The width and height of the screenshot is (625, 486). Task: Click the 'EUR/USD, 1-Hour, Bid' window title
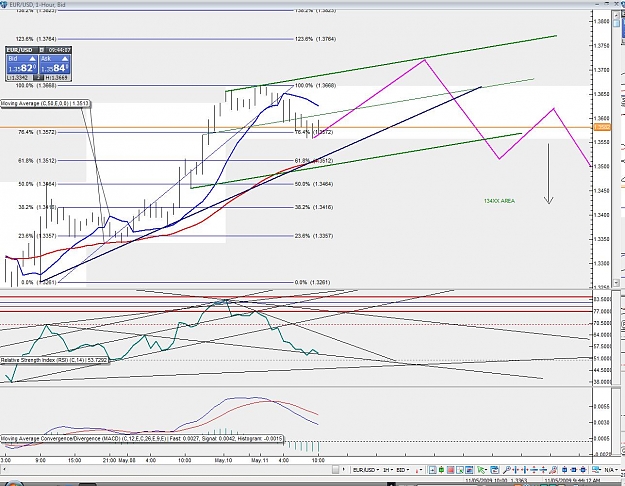37,4
